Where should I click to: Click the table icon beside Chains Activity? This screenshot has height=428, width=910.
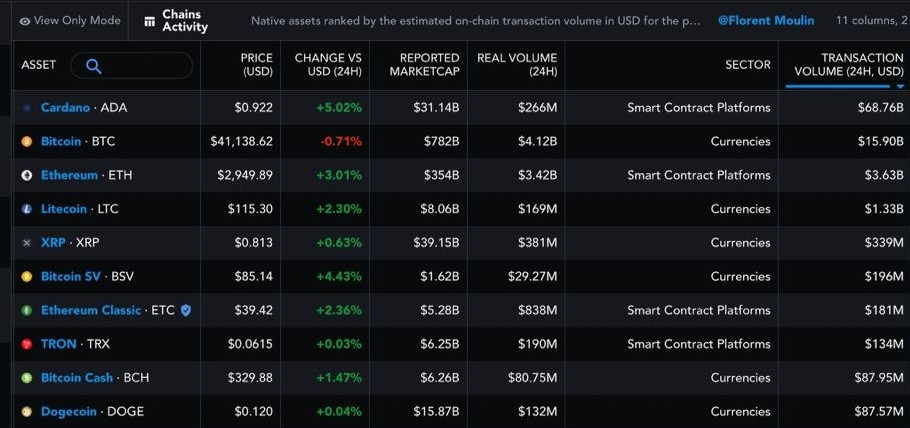(150, 21)
